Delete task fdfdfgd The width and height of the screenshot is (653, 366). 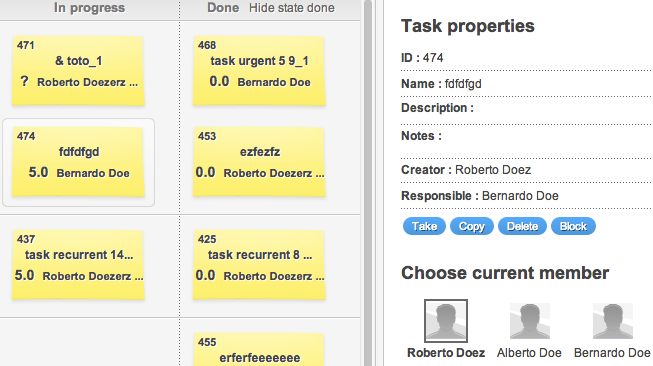click(x=522, y=226)
